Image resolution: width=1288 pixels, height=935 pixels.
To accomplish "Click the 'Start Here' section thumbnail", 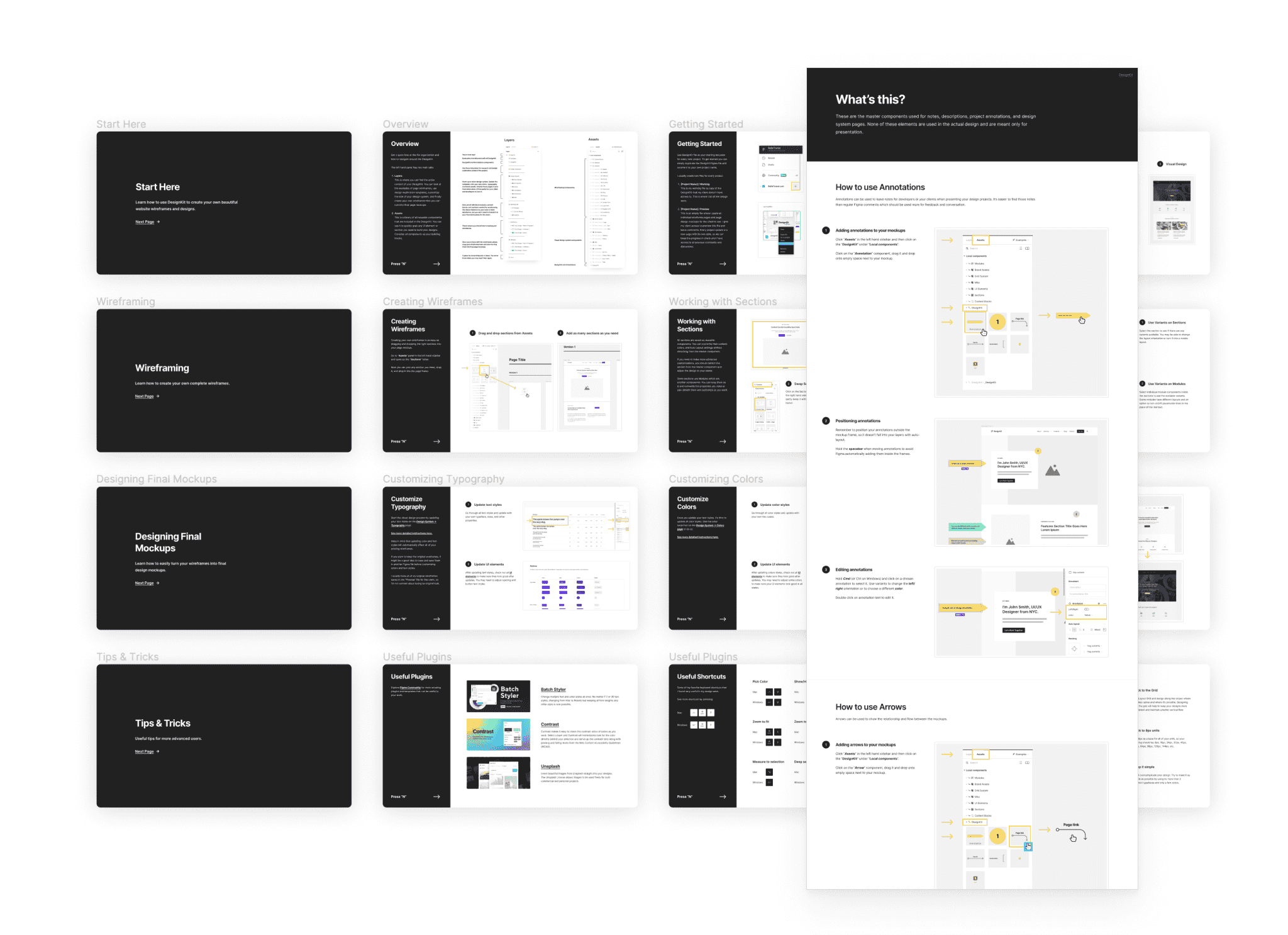I will [x=224, y=200].
